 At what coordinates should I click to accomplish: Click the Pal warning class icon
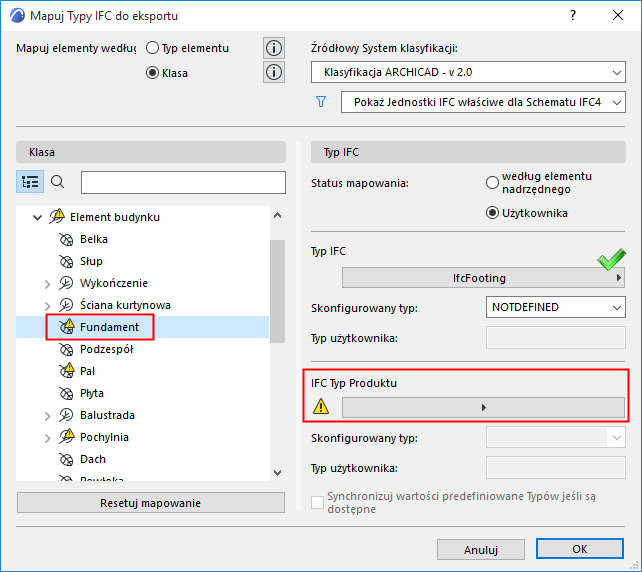tap(67, 371)
